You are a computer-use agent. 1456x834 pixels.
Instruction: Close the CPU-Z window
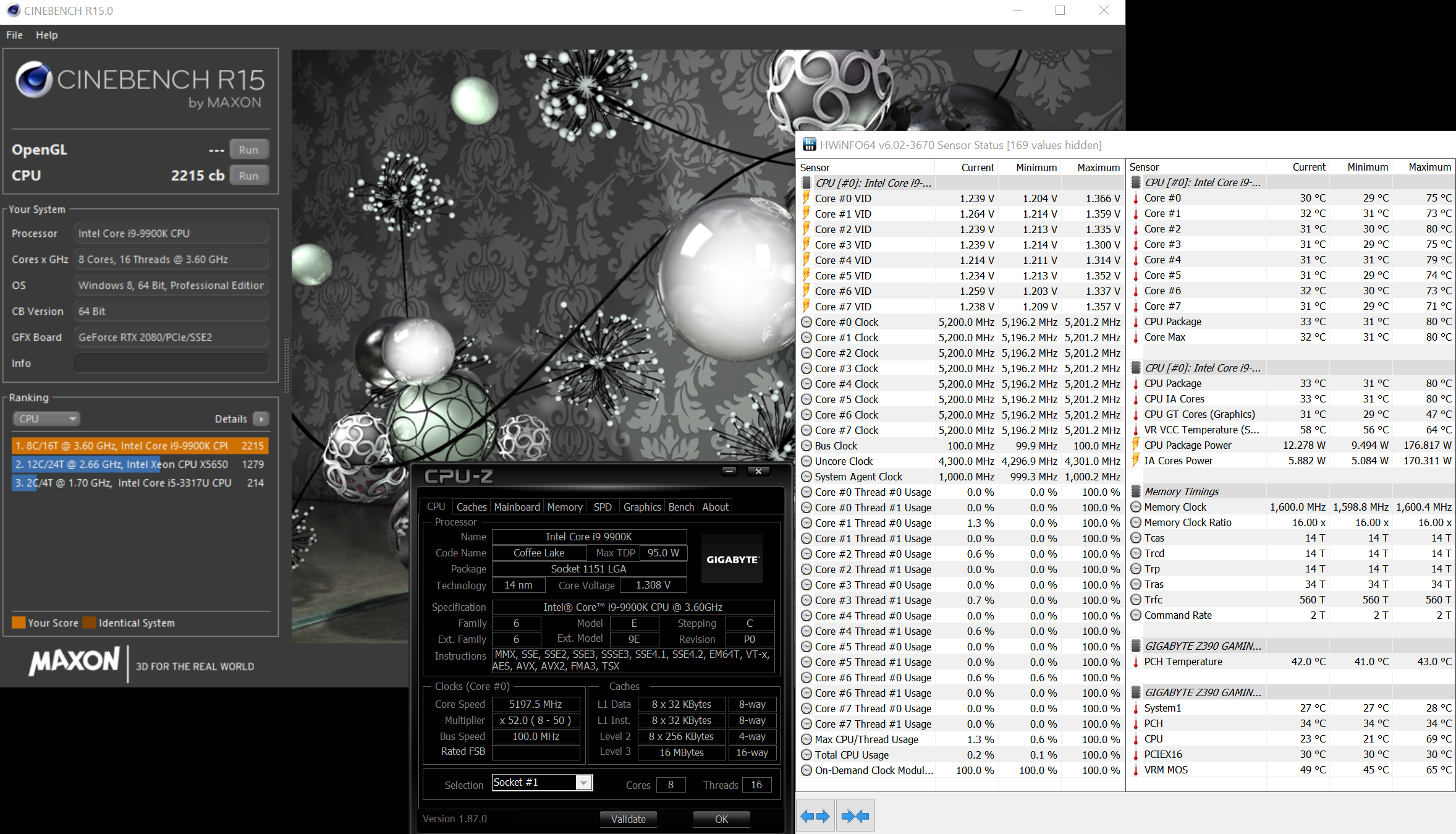pos(758,472)
